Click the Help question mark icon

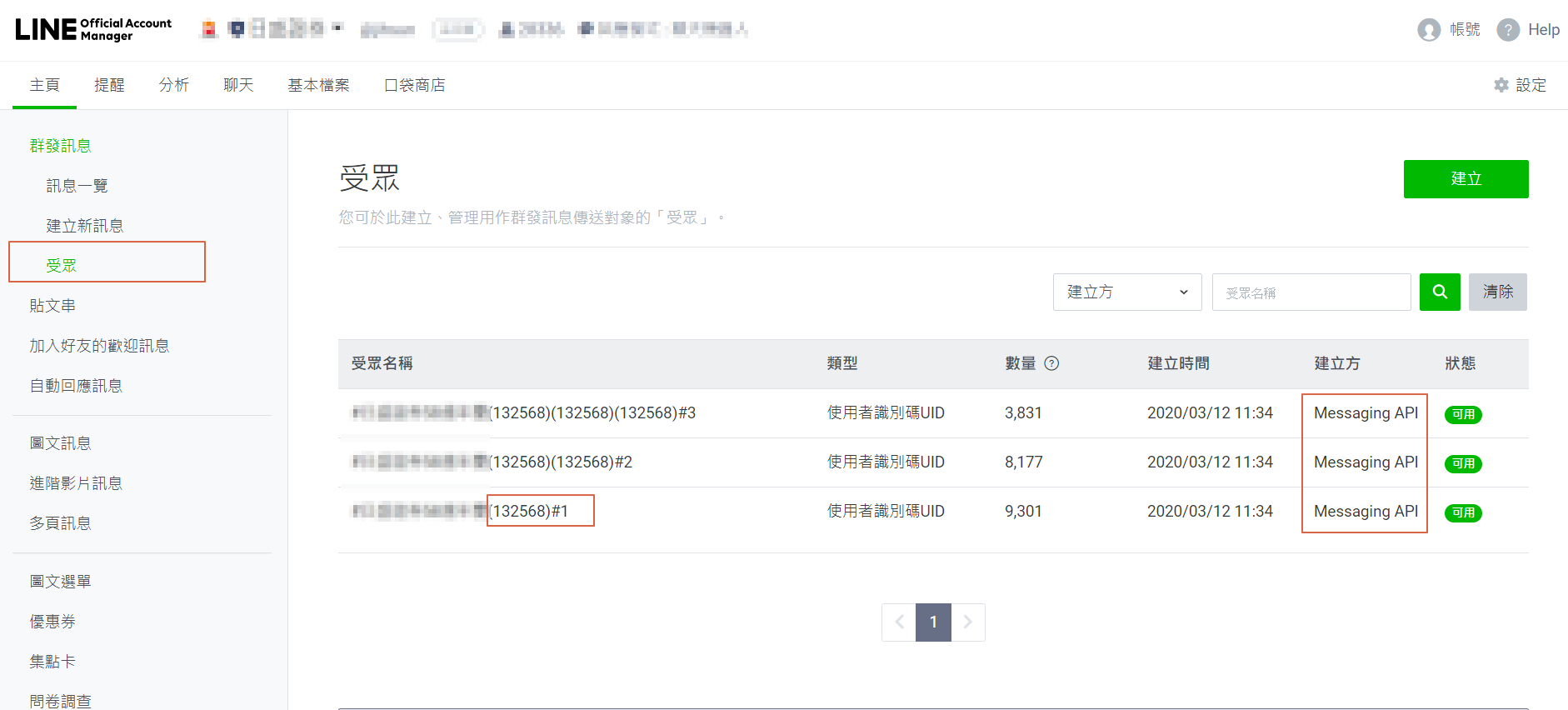1507,30
